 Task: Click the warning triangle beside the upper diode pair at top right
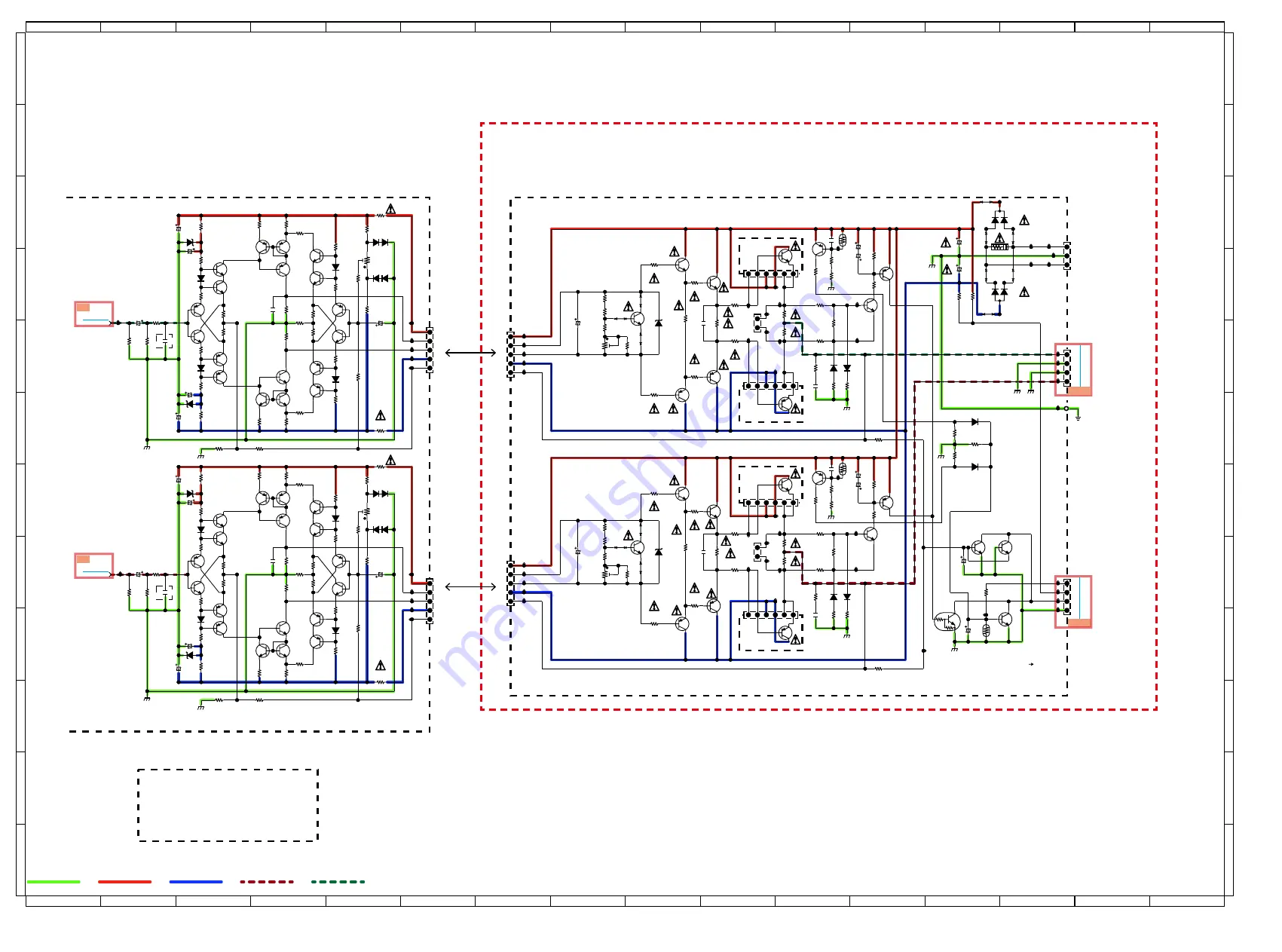[x=1024, y=220]
